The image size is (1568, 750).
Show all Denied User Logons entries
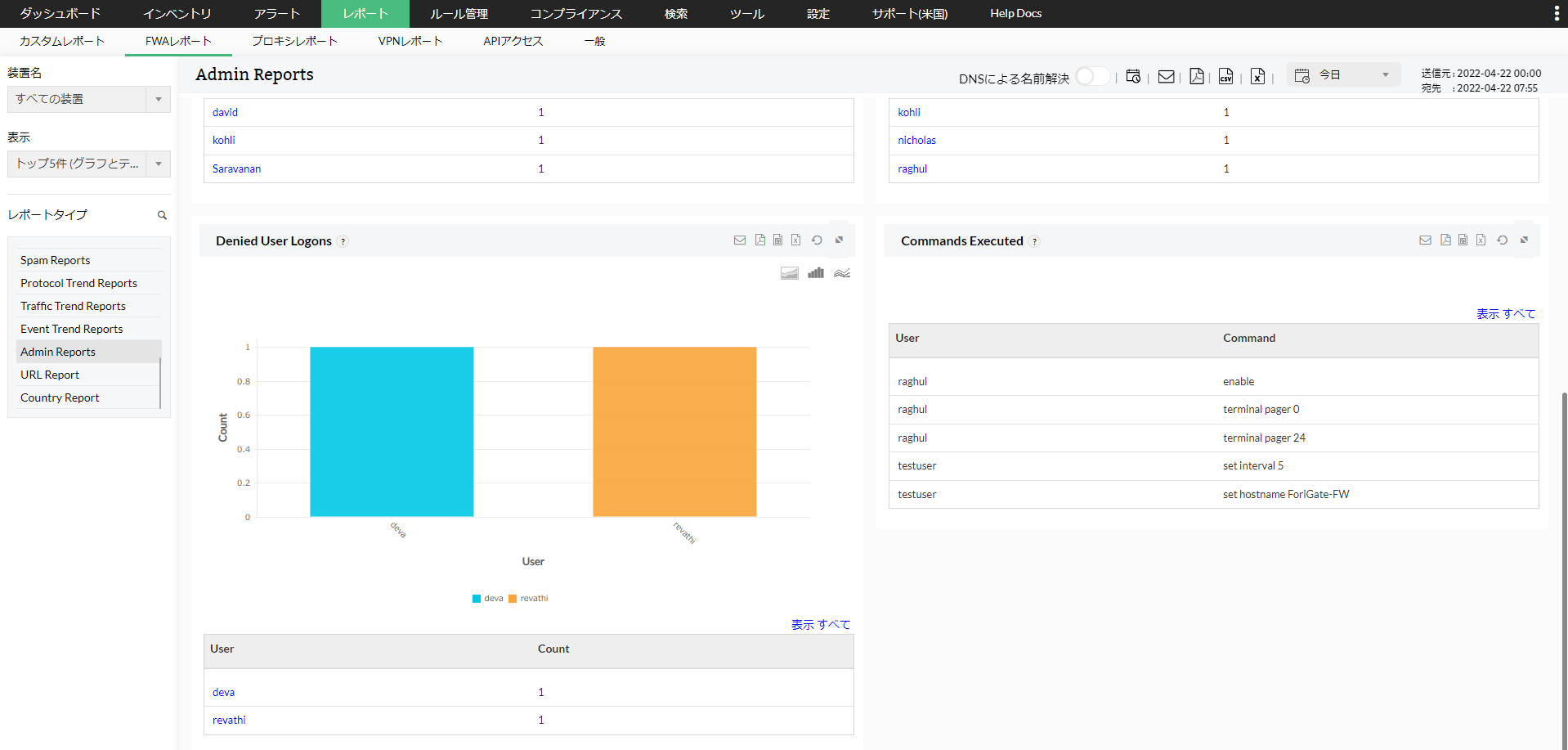point(821,625)
